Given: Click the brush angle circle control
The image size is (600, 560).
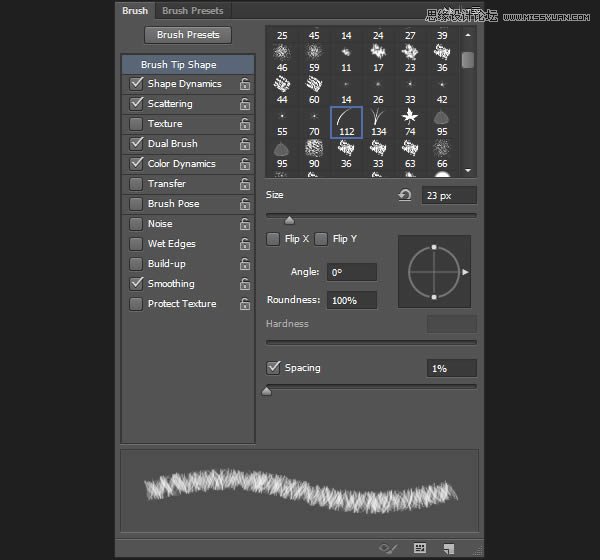Looking at the screenshot, I should pos(434,272).
